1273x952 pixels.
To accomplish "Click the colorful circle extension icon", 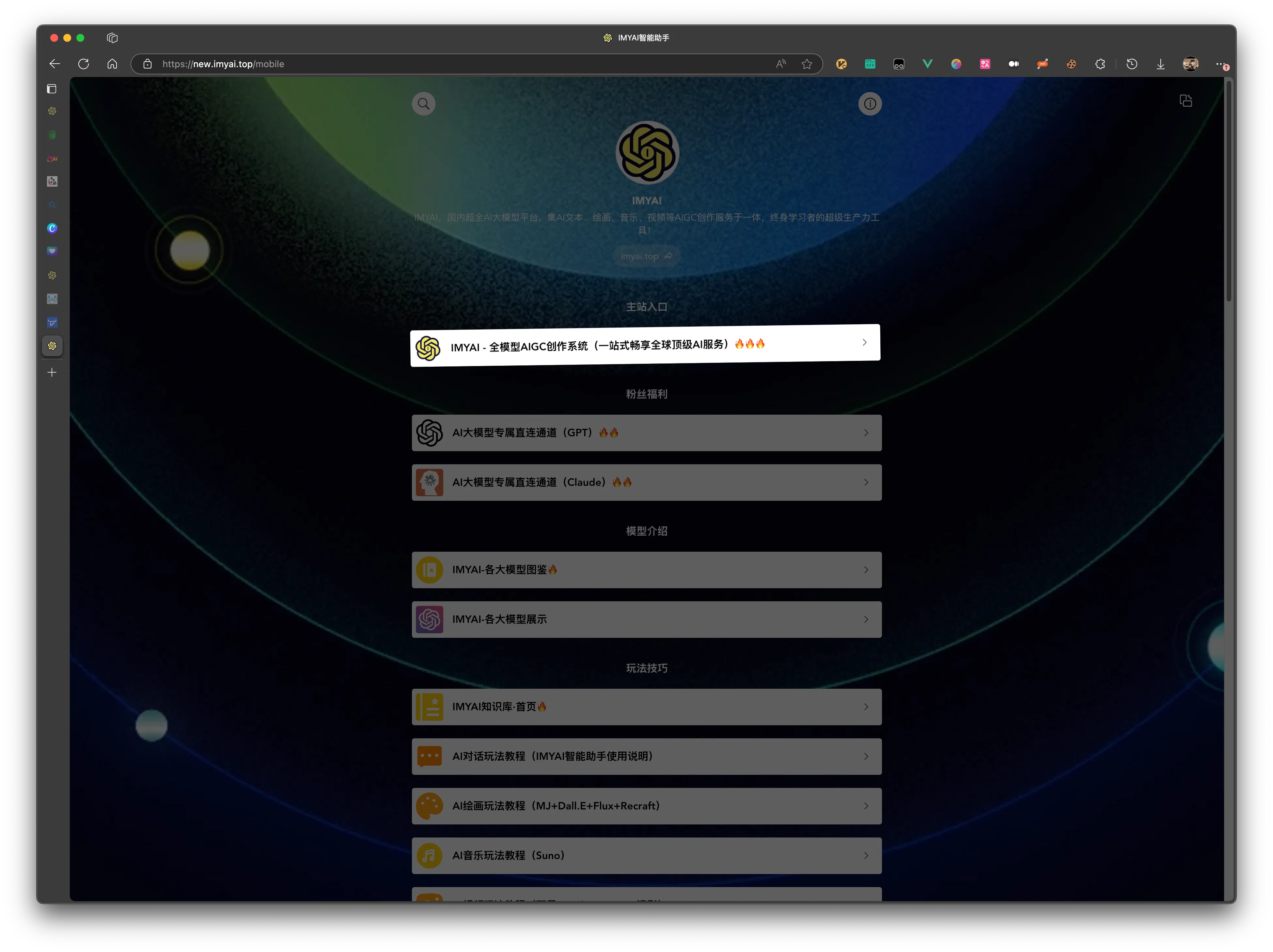I will [956, 64].
